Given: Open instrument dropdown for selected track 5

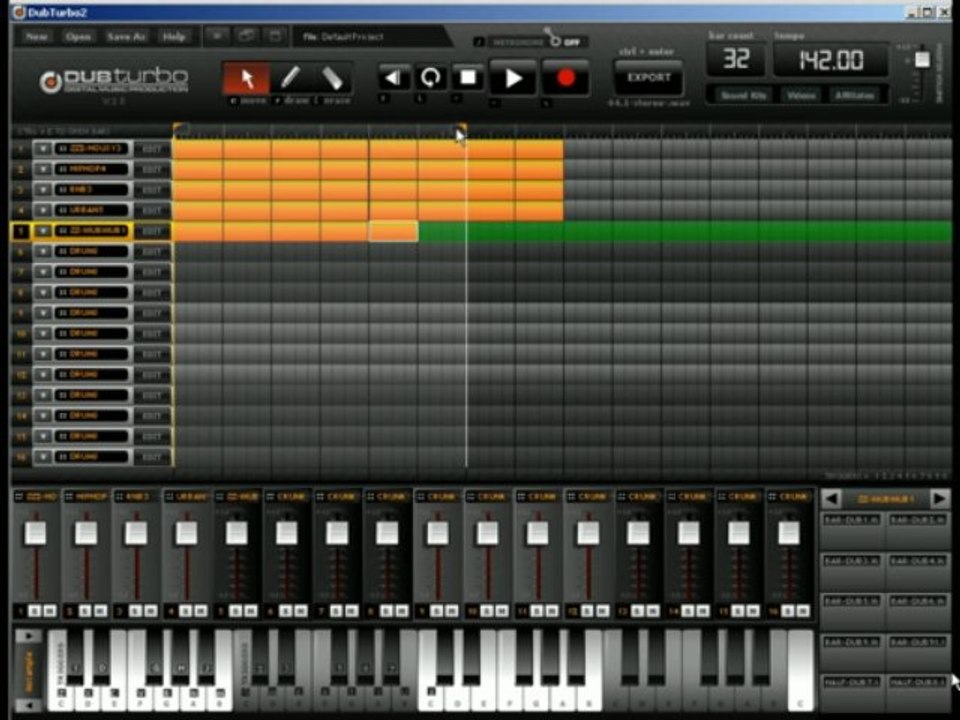Looking at the screenshot, I should (43, 231).
